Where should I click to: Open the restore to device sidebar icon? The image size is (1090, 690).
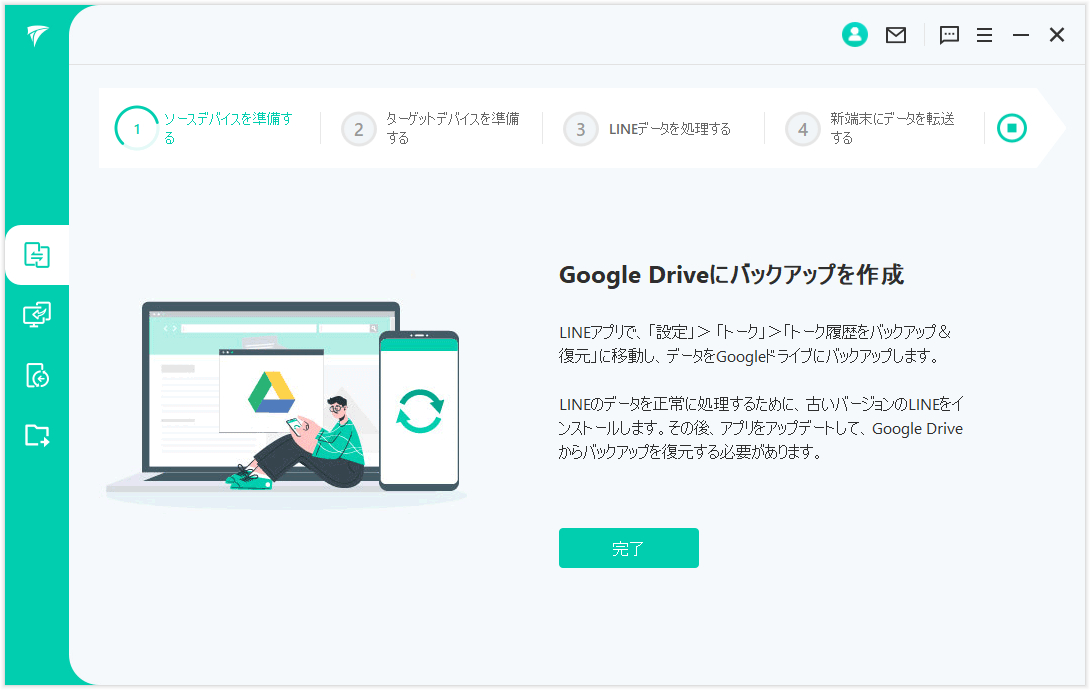[x=37, y=375]
